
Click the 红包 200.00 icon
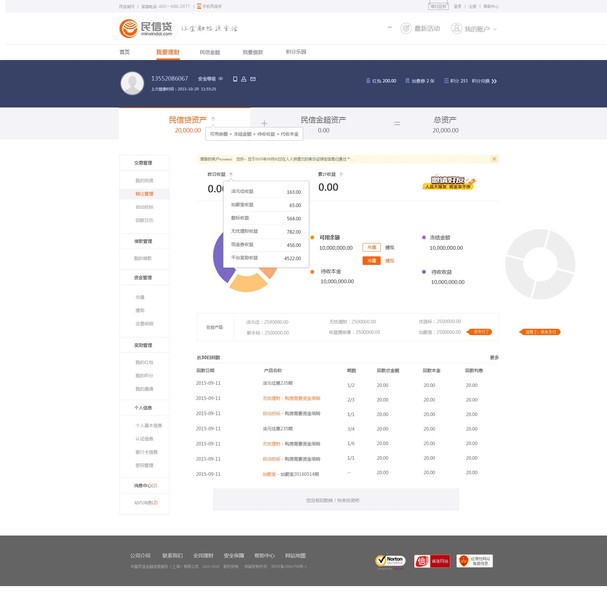(x=368, y=81)
